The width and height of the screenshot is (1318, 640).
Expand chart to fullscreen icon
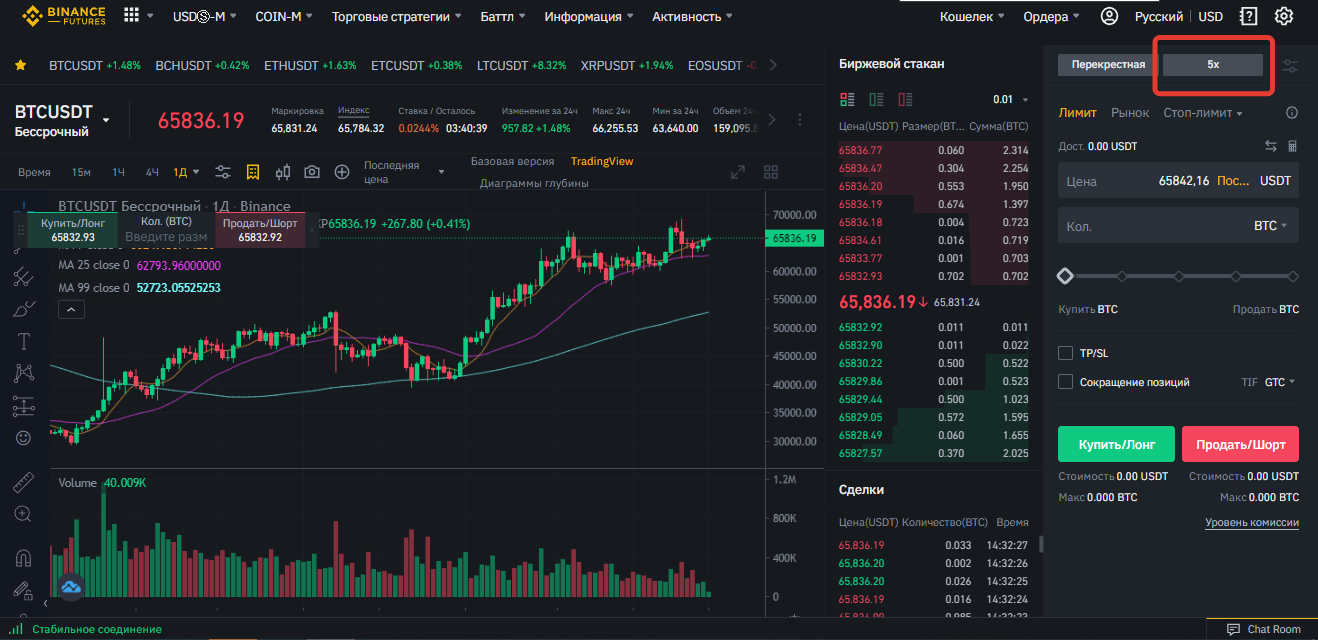738,172
